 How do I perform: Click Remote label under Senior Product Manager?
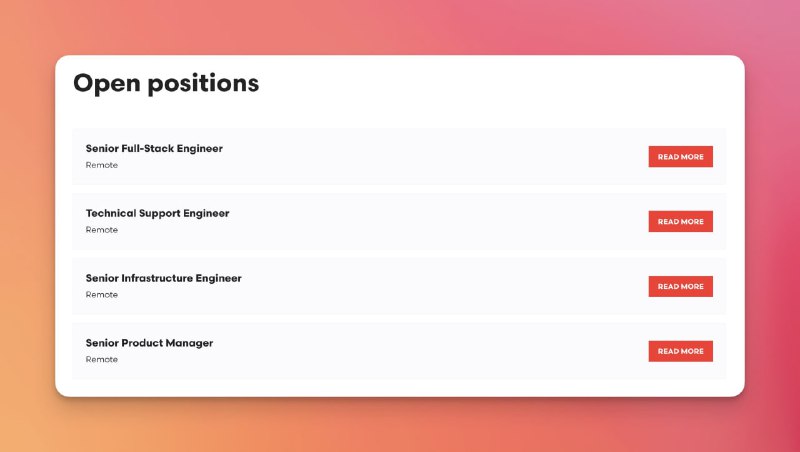click(102, 359)
